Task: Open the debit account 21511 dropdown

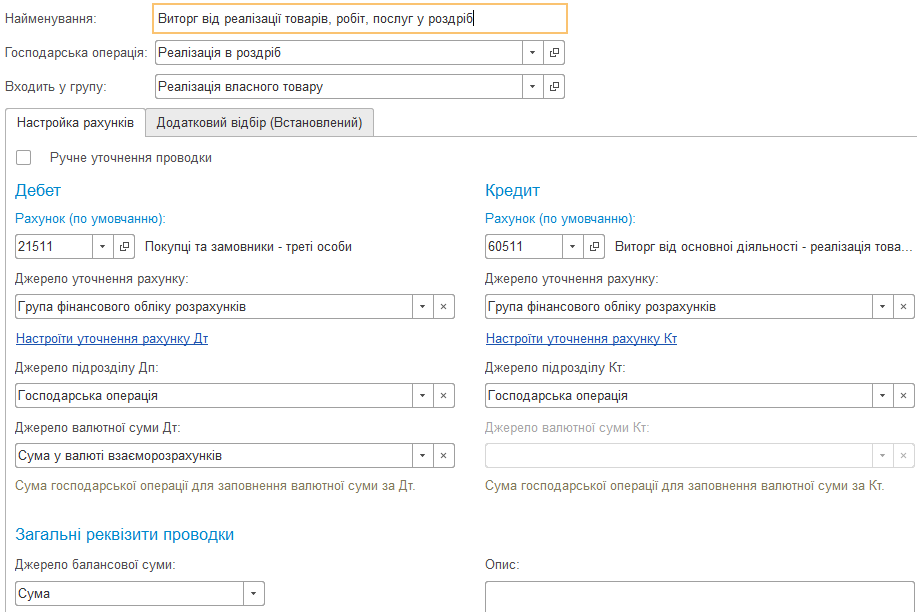Action: click(104, 246)
